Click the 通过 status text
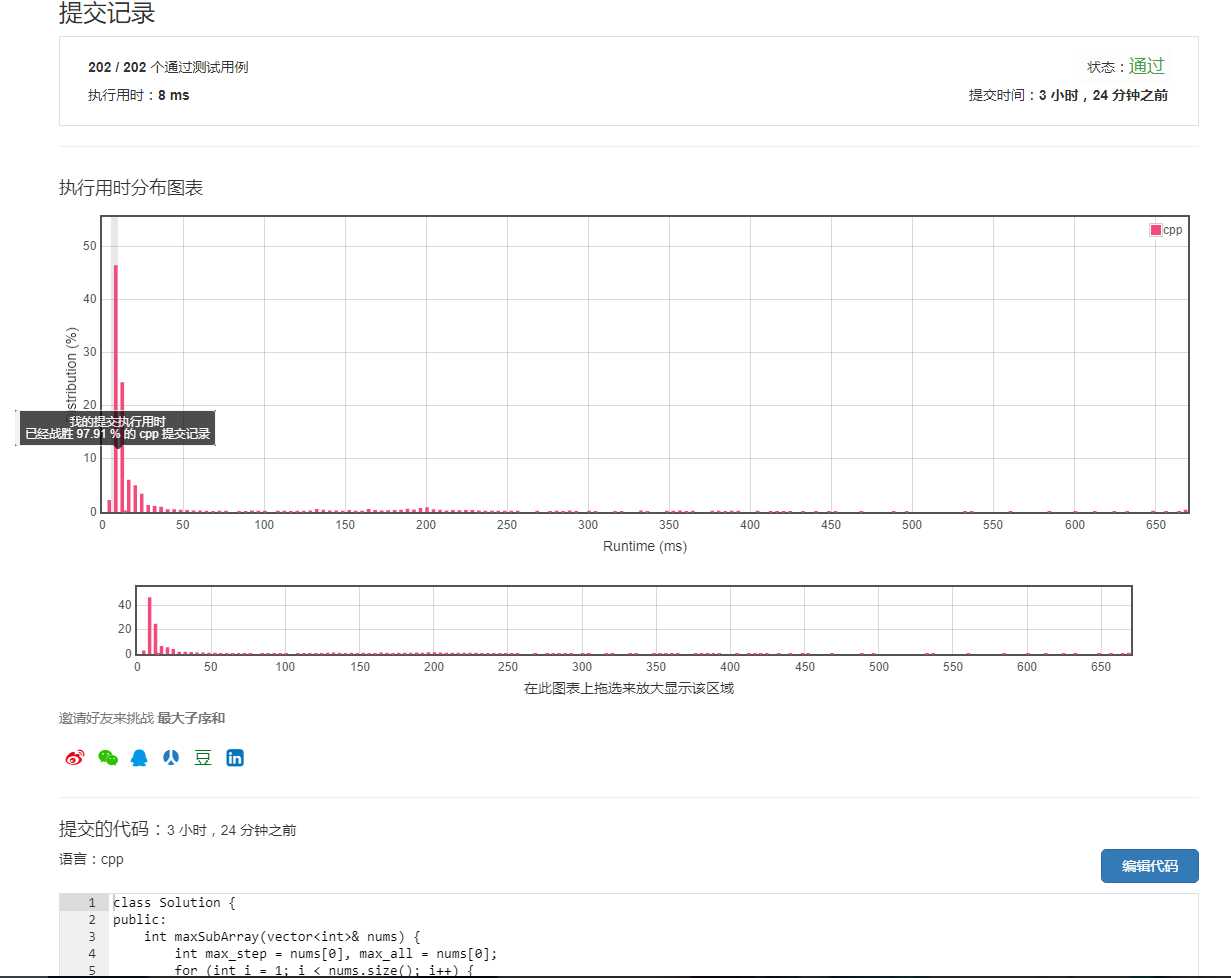Viewport: 1231px width, 978px height. click(x=1147, y=67)
